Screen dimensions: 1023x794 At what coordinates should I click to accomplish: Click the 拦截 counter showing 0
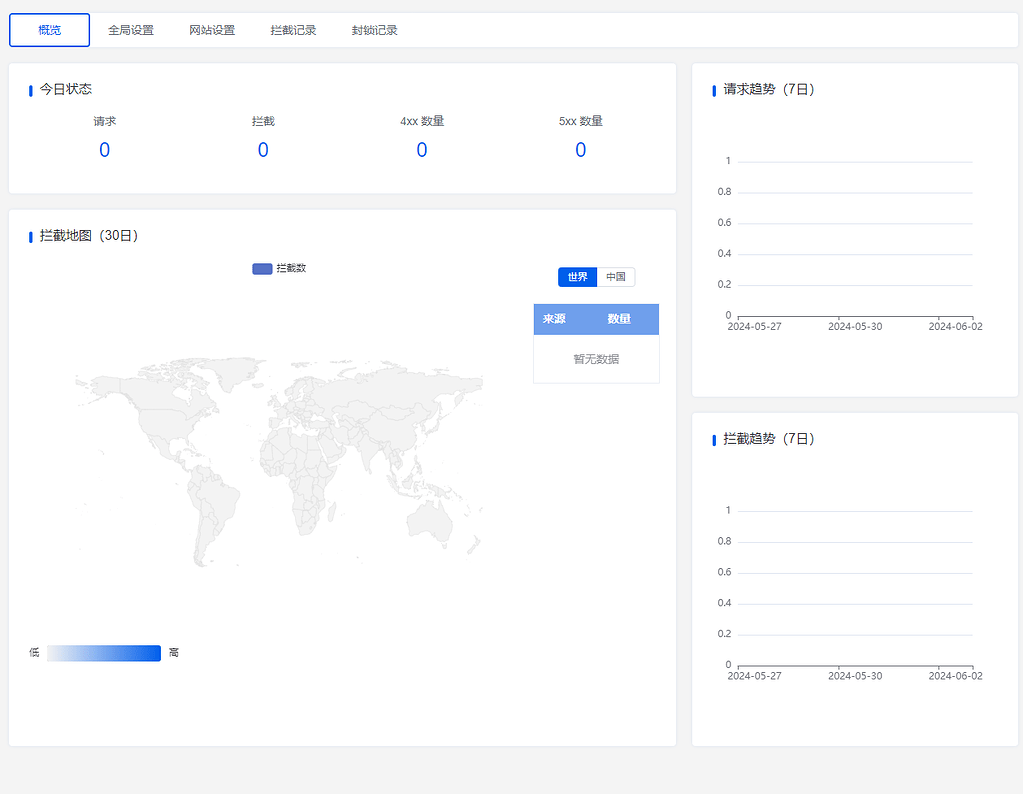click(263, 149)
